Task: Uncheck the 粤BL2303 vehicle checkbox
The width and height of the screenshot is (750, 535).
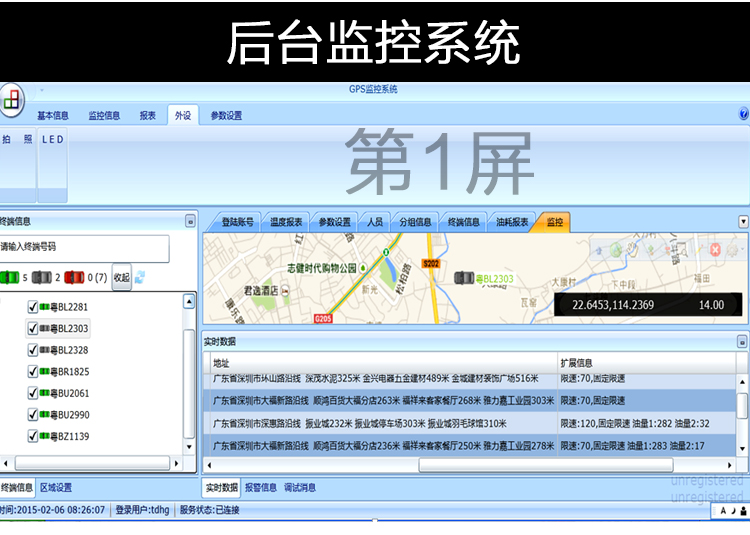Action: coord(33,328)
